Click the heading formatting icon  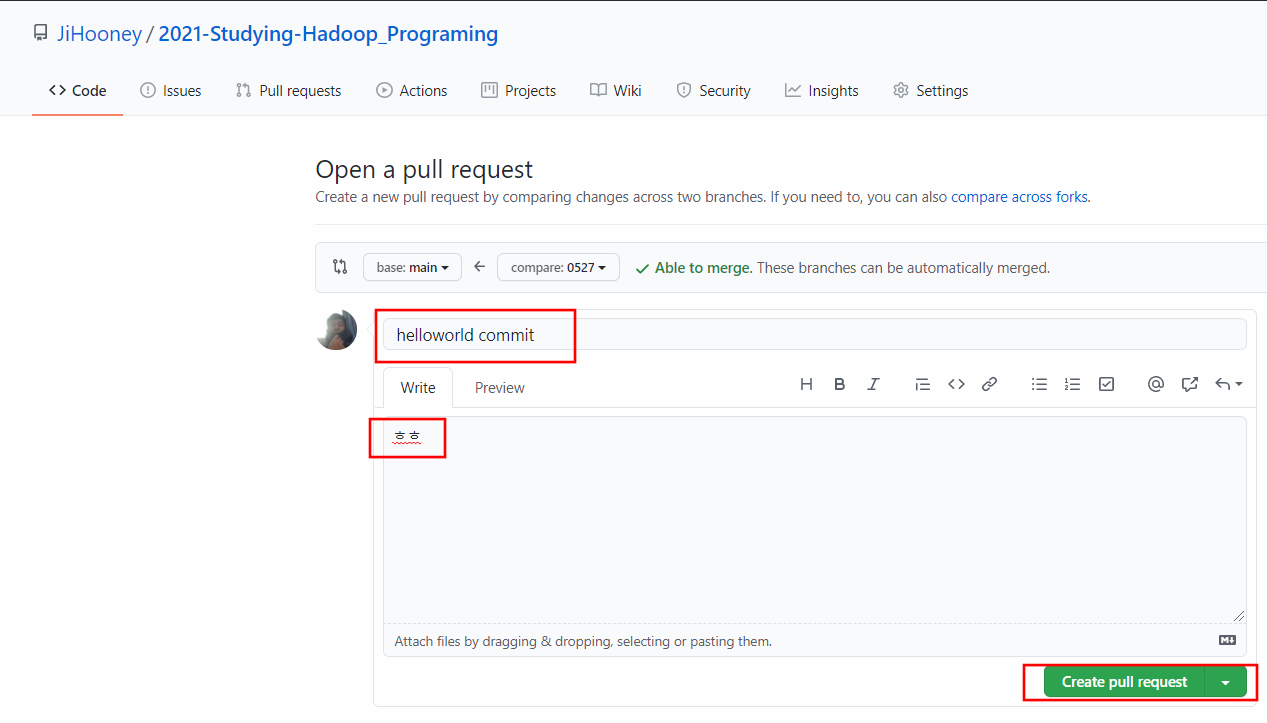click(806, 384)
